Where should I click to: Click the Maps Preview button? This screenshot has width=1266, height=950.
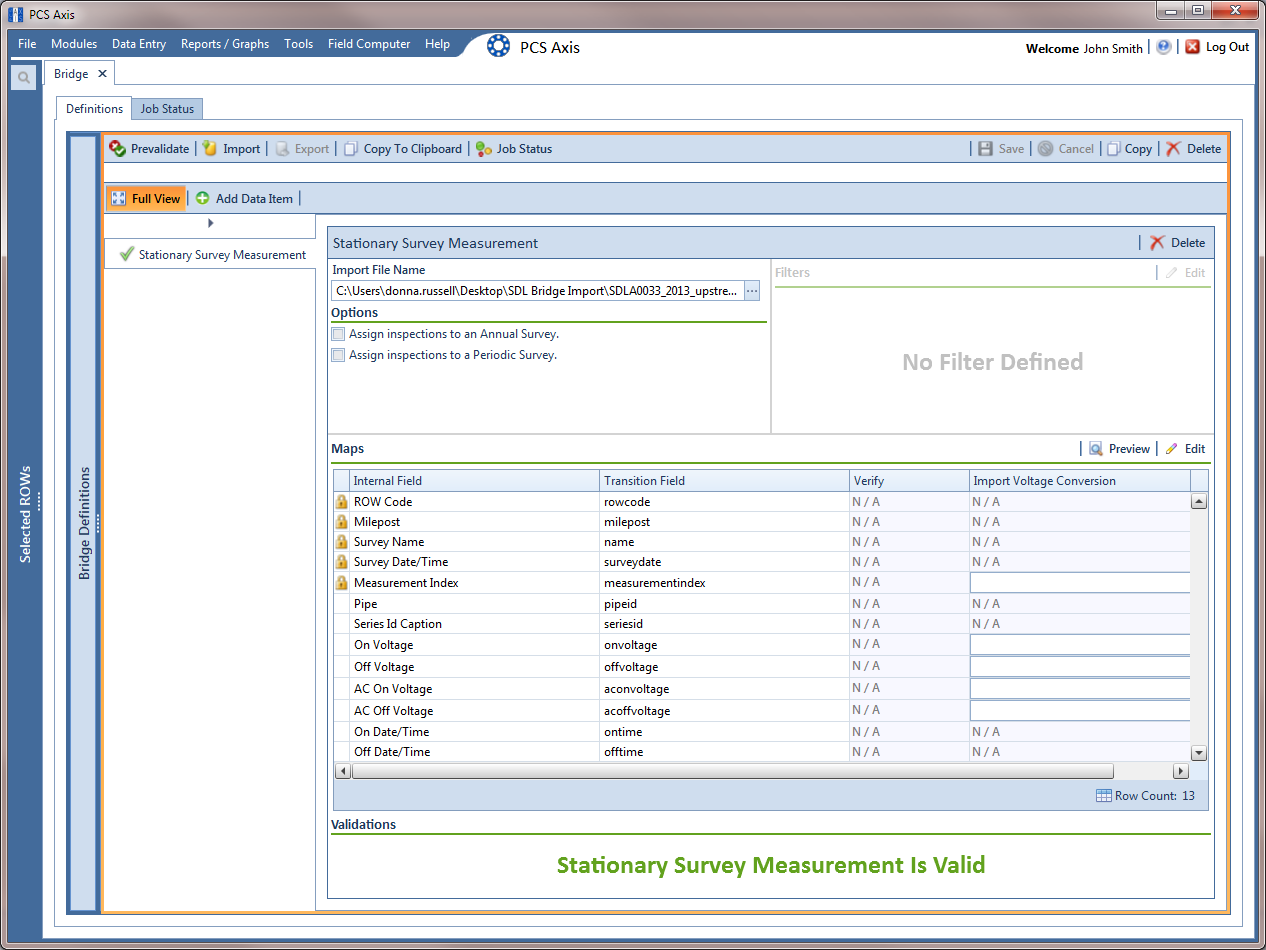pos(1119,449)
